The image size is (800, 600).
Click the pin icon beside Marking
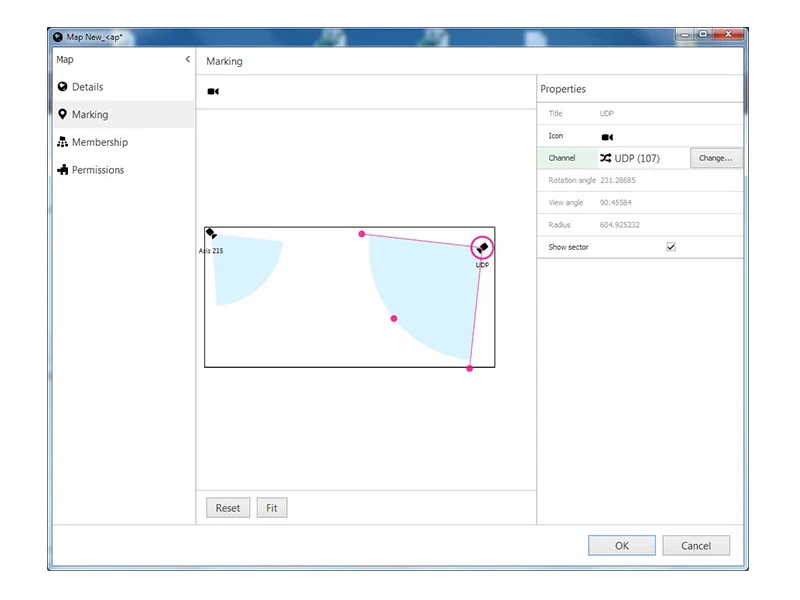coord(63,115)
